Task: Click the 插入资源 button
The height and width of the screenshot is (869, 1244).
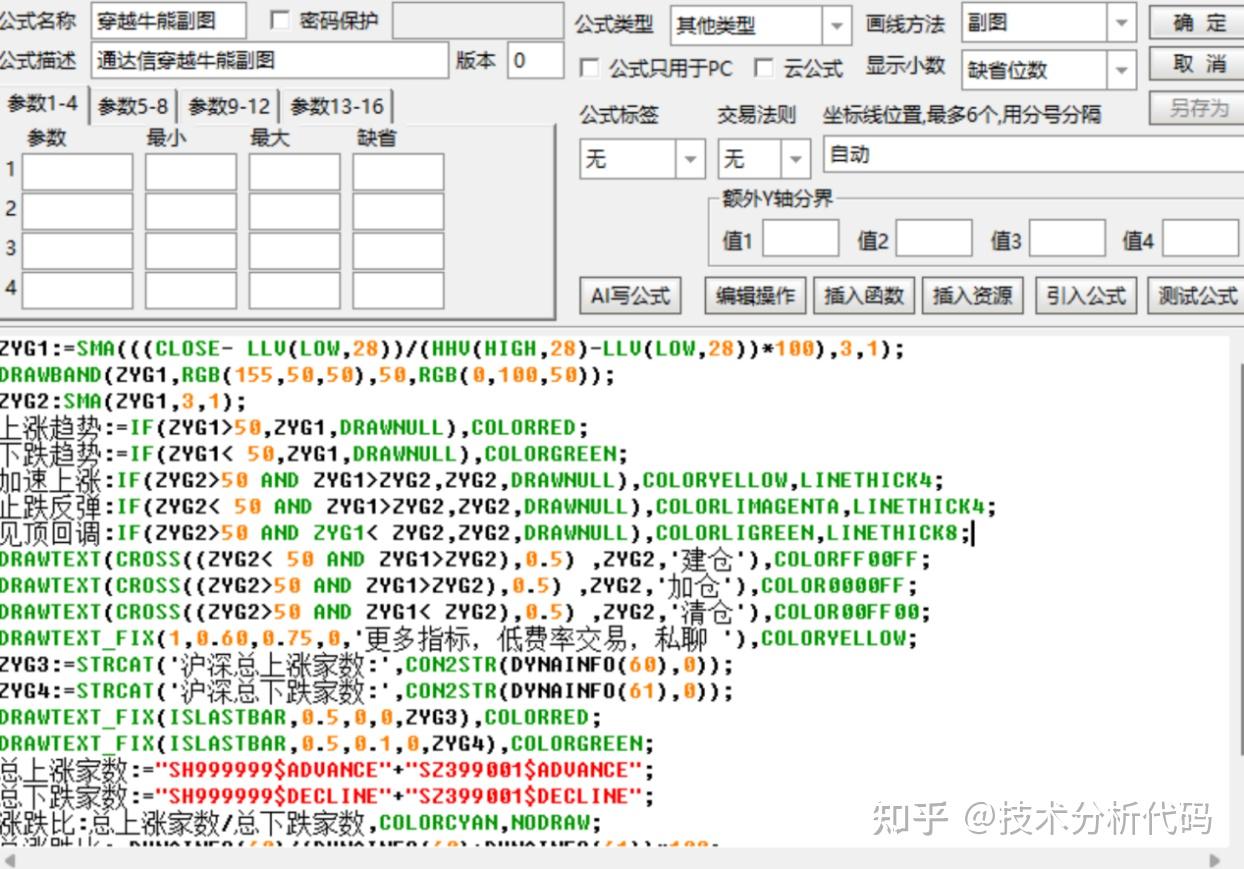Action: click(x=972, y=296)
